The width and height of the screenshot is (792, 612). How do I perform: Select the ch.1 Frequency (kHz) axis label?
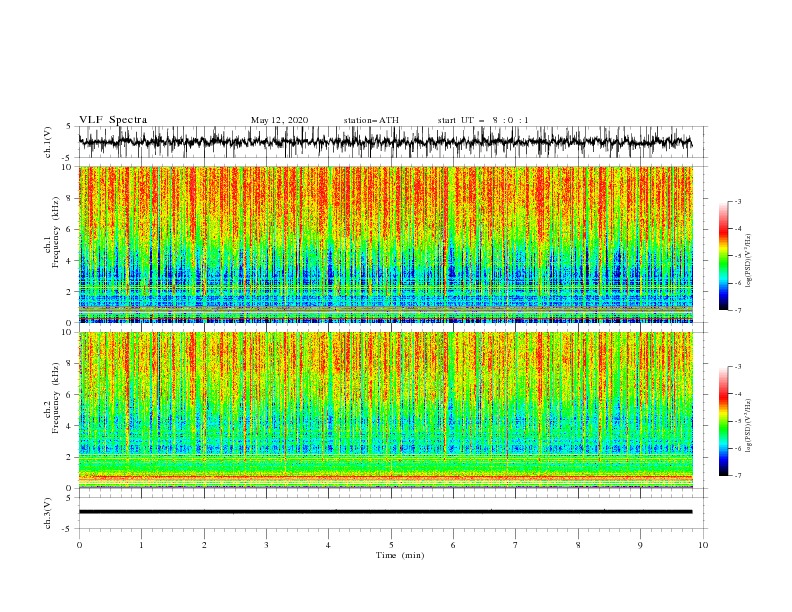click(x=52, y=233)
